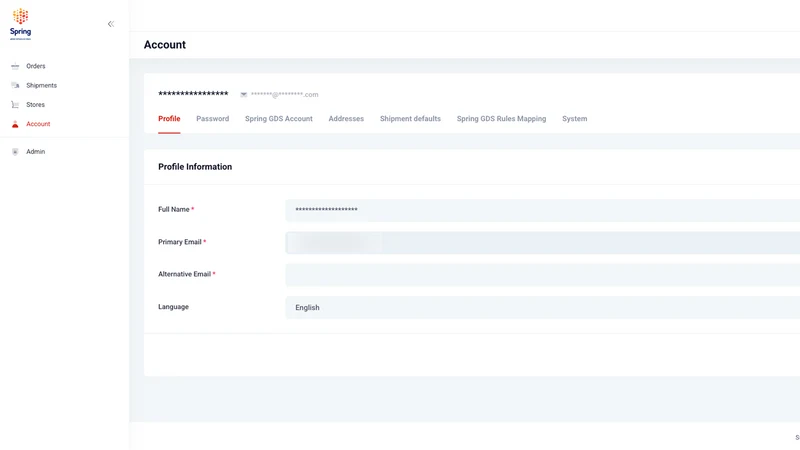Click the Alternative Email input field
Screen dimensions: 800x450
(542, 275)
